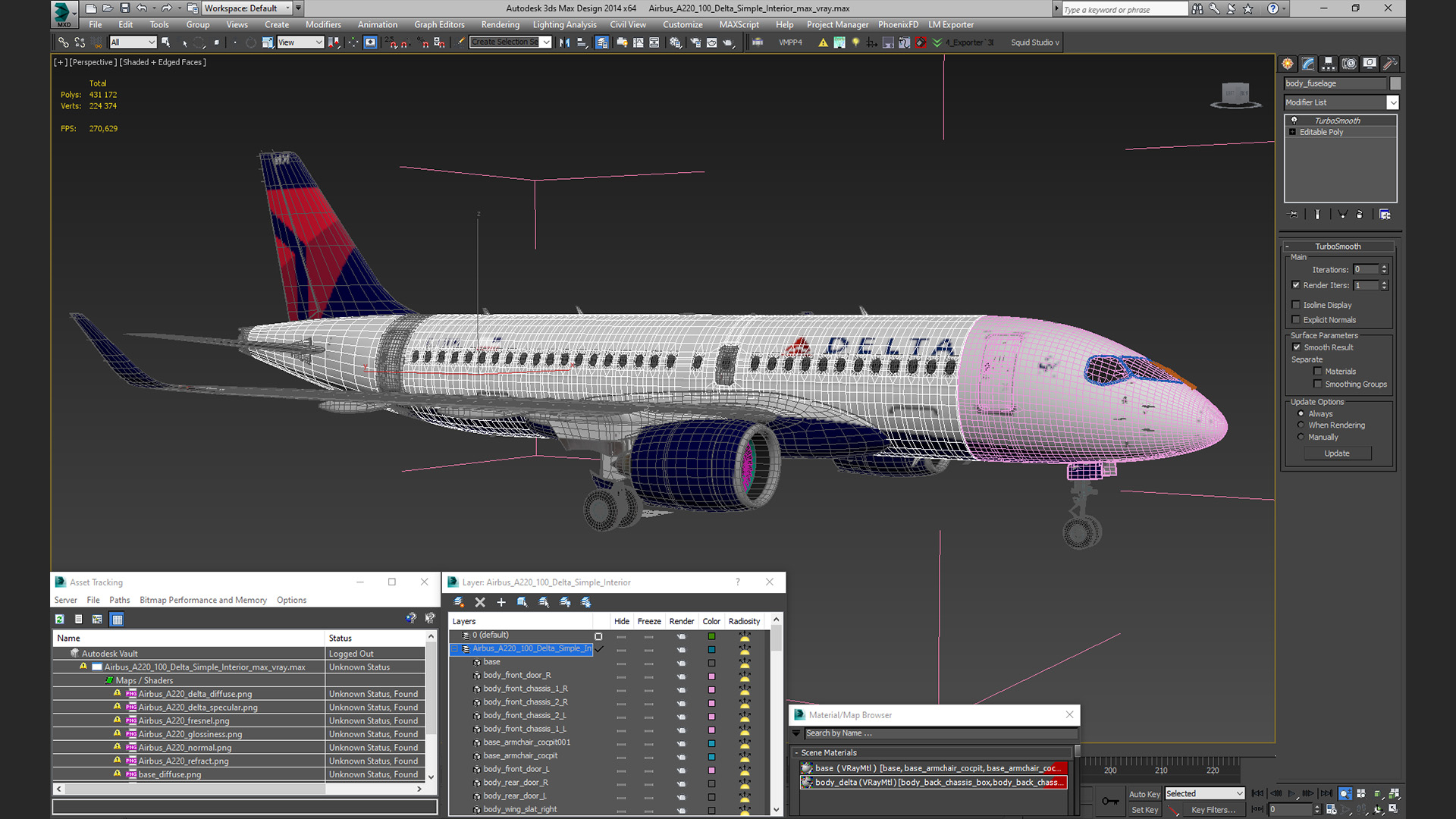Open the Create command panel tab

click(1288, 64)
